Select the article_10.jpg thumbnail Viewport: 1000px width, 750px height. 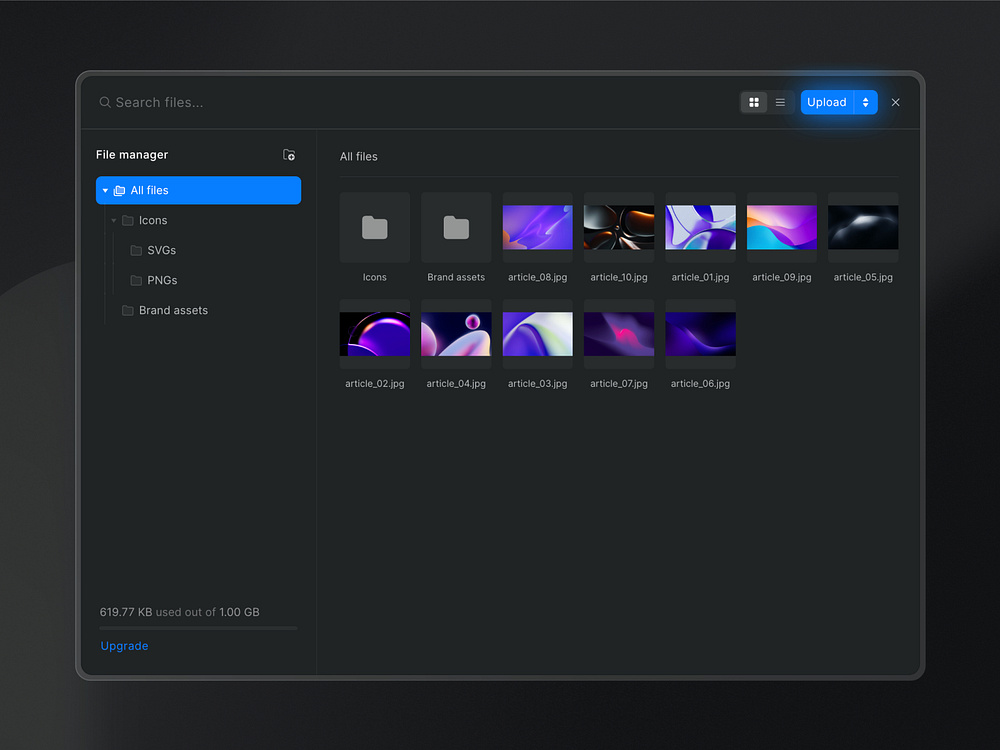pyautogui.click(x=619, y=228)
